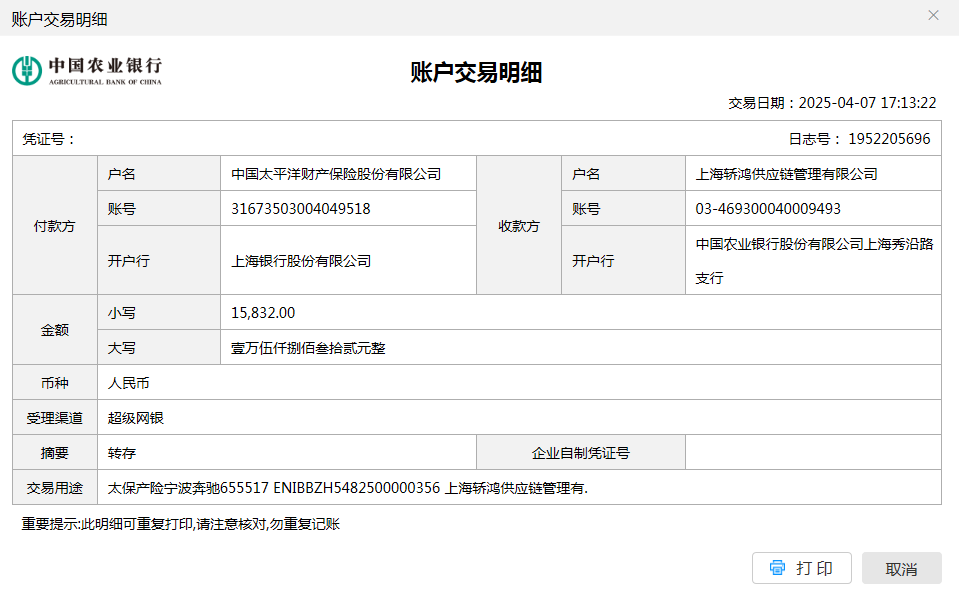Click the Agricultural Bank of China logo

coord(87,70)
